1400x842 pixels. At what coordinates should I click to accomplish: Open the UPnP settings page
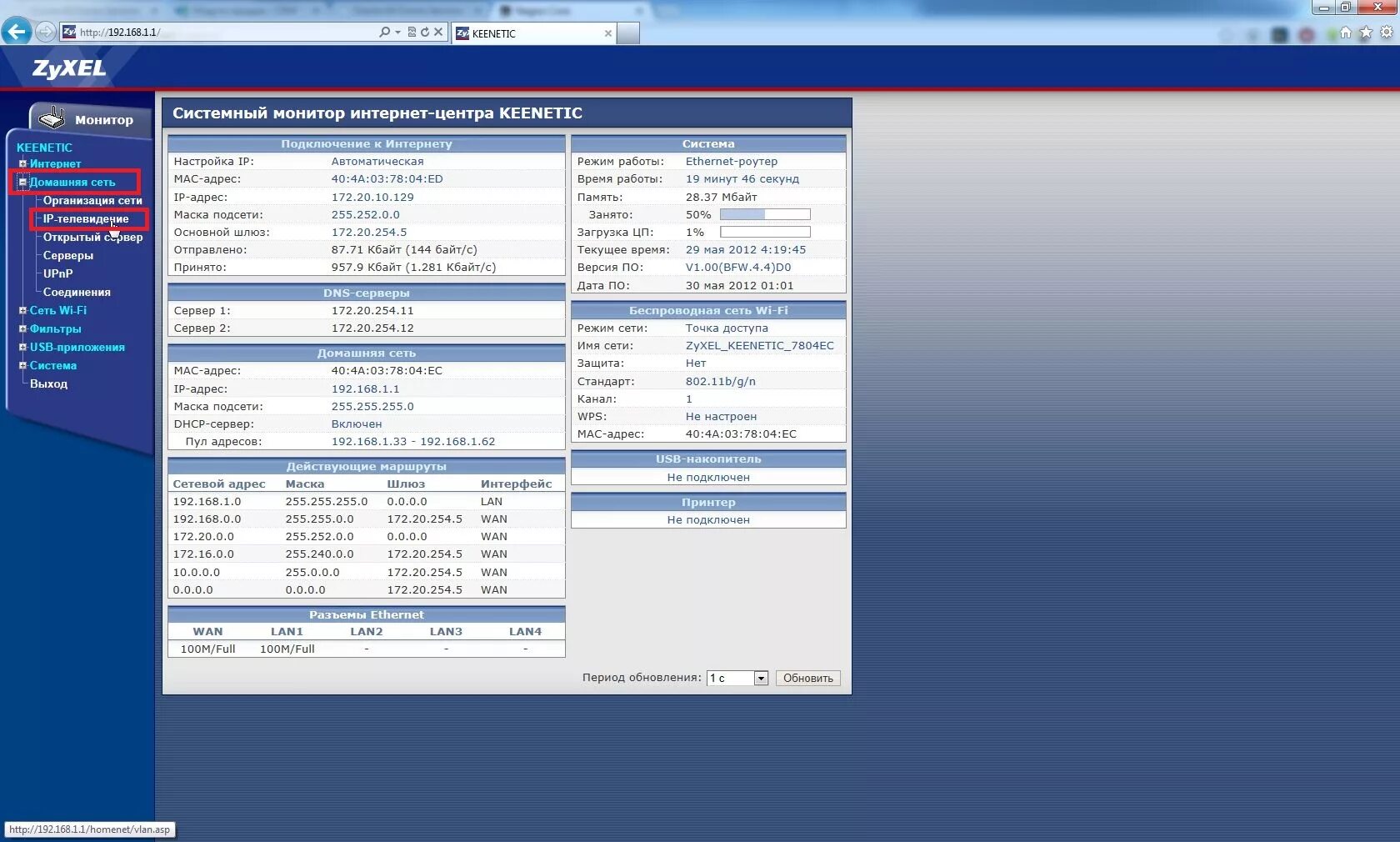58,273
